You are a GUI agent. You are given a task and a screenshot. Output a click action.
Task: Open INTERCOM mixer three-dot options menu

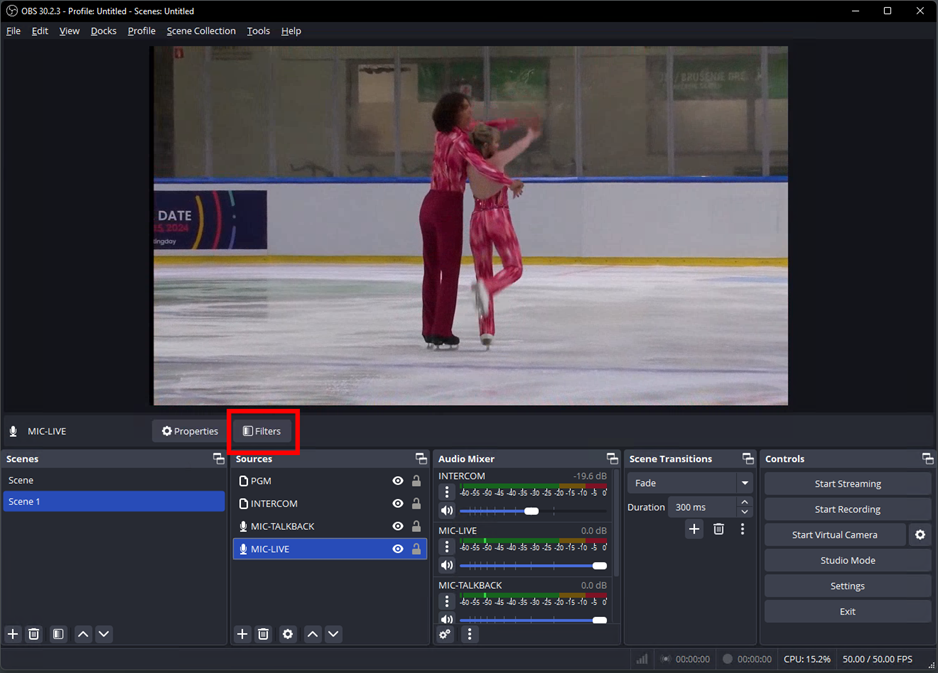447,492
